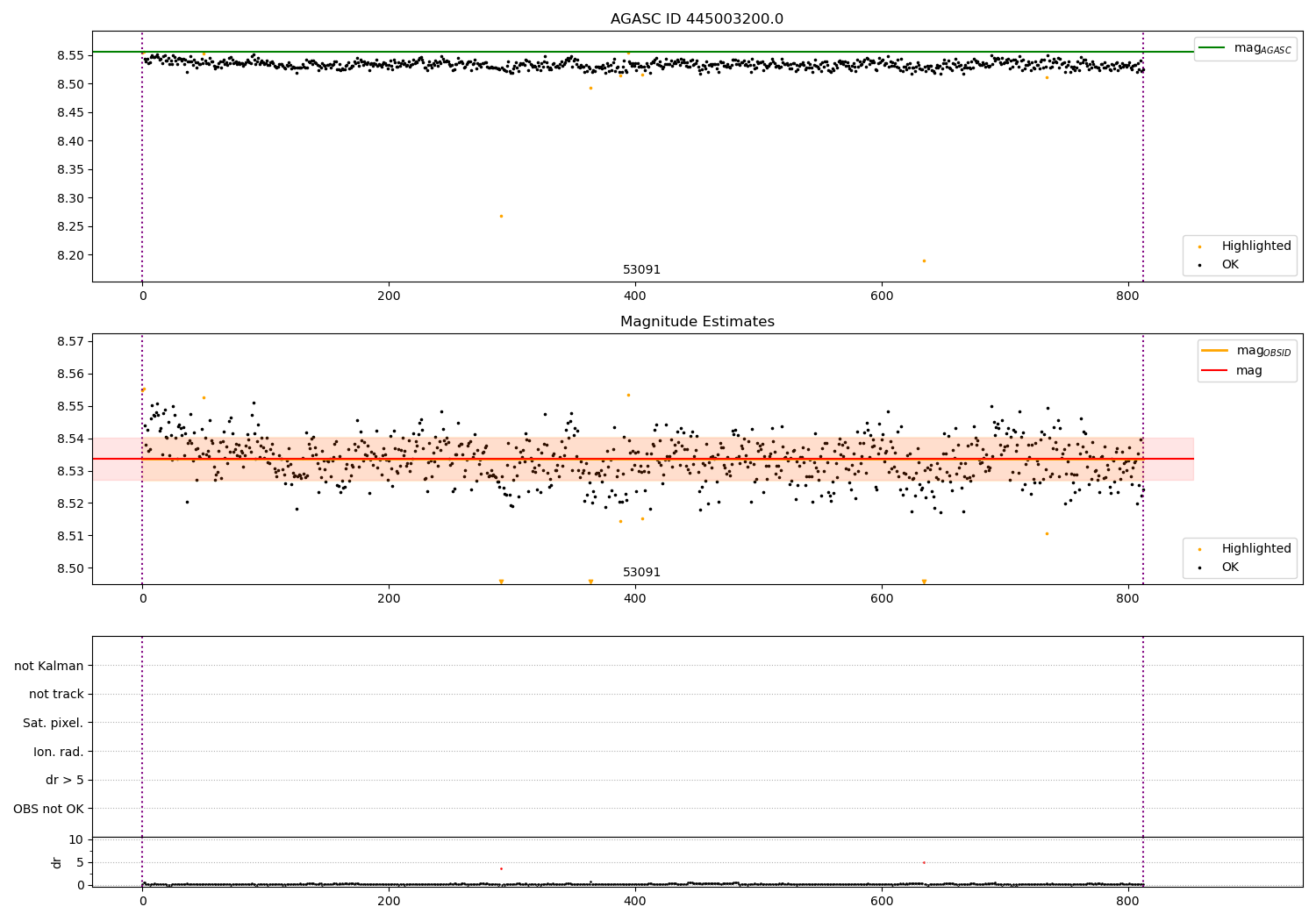The width and height of the screenshot is (1316, 921).
Task: Click the 53091 label in top plot
Action: [x=641, y=270]
